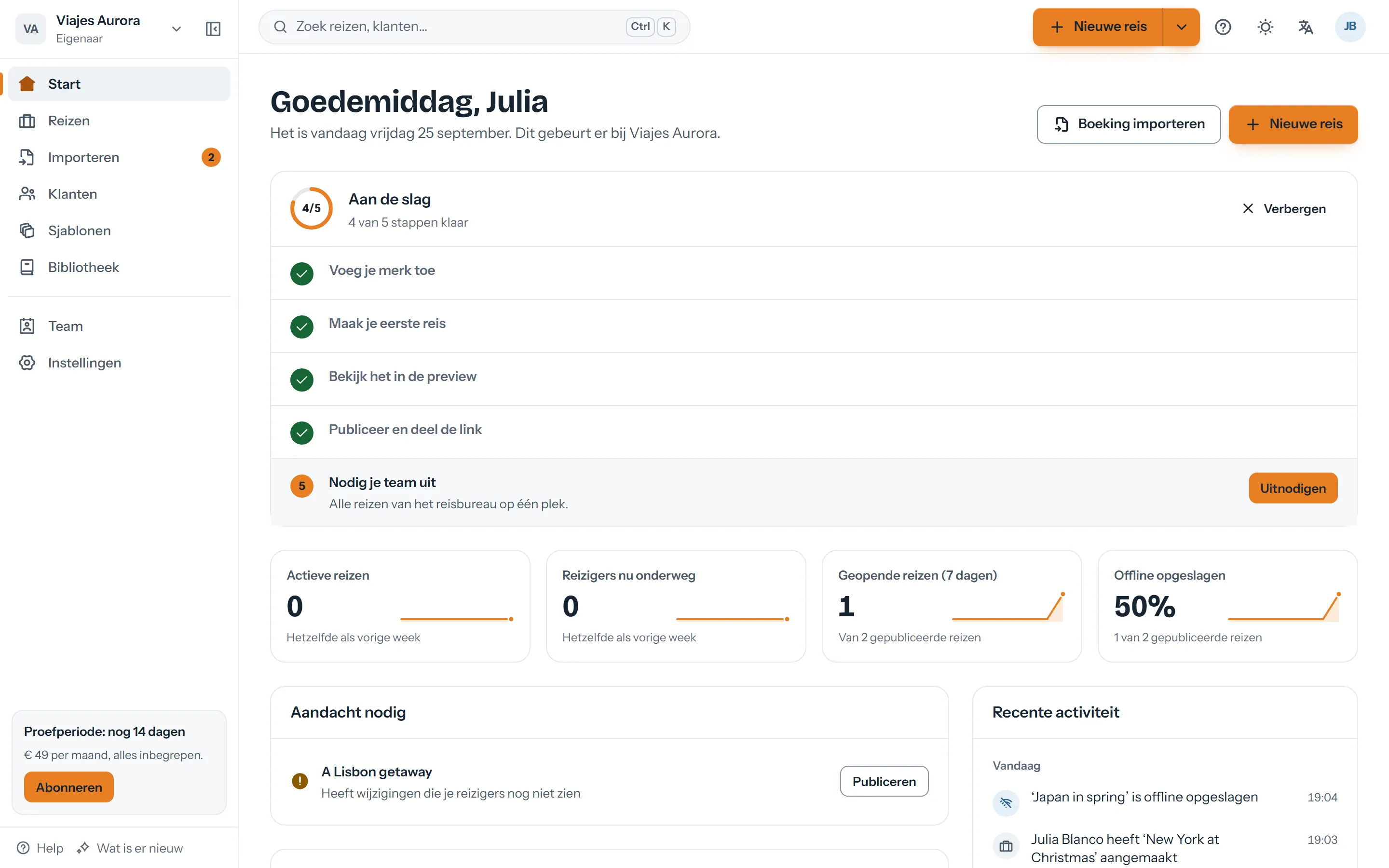
Task: Click the Abonneren button
Action: pyautogui.click(x=69, y=787)
